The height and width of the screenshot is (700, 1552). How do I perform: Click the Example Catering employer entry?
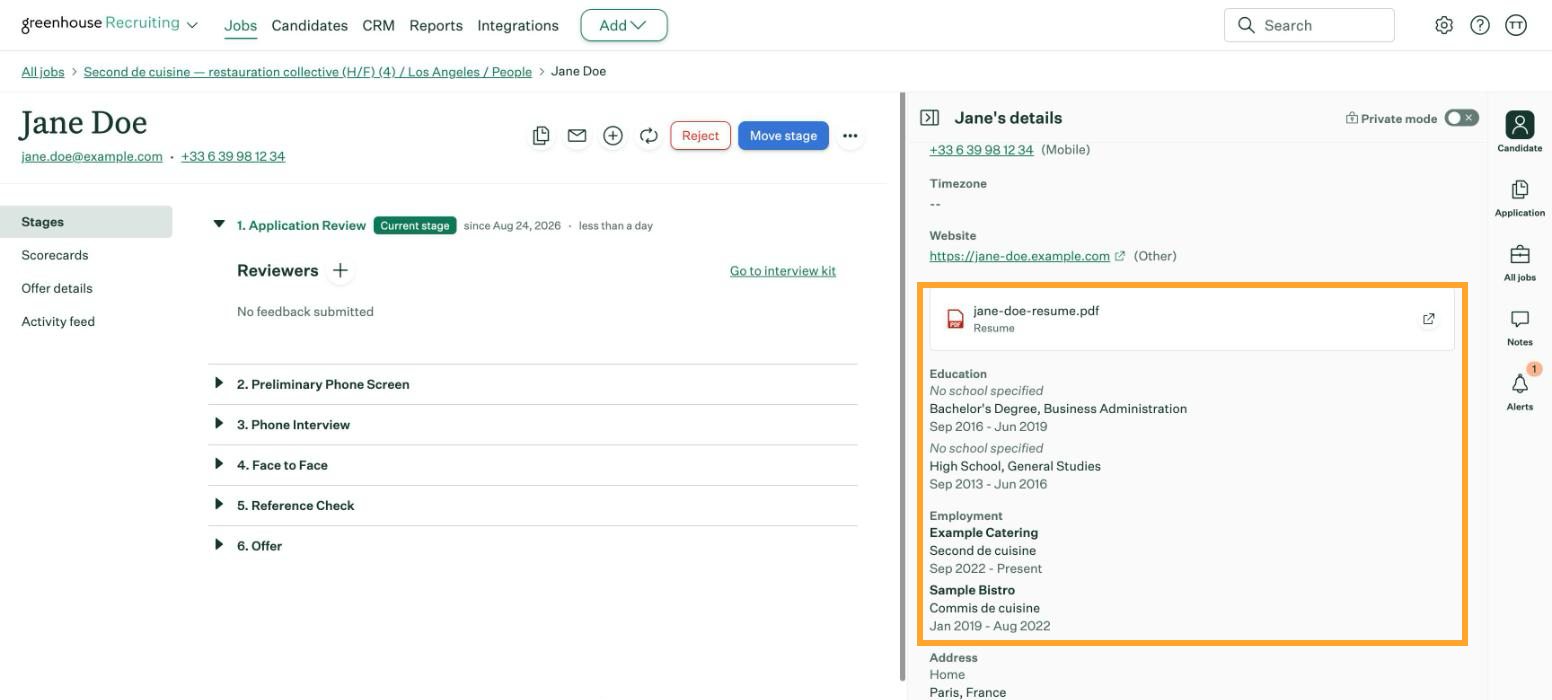[984, 533]
